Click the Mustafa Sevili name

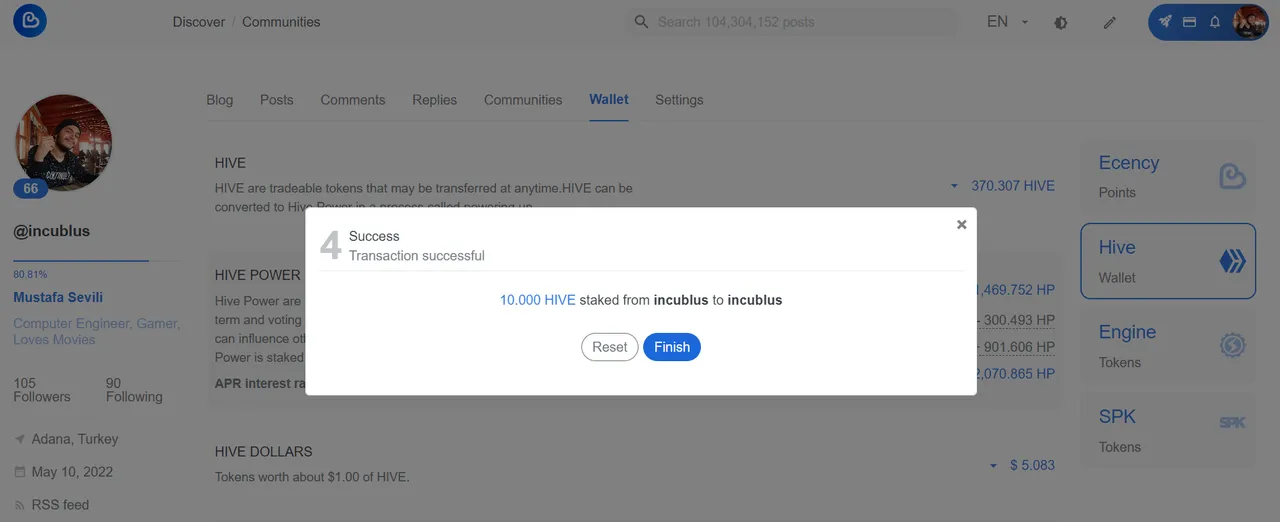pyautogui.click(x=58, y=297)
